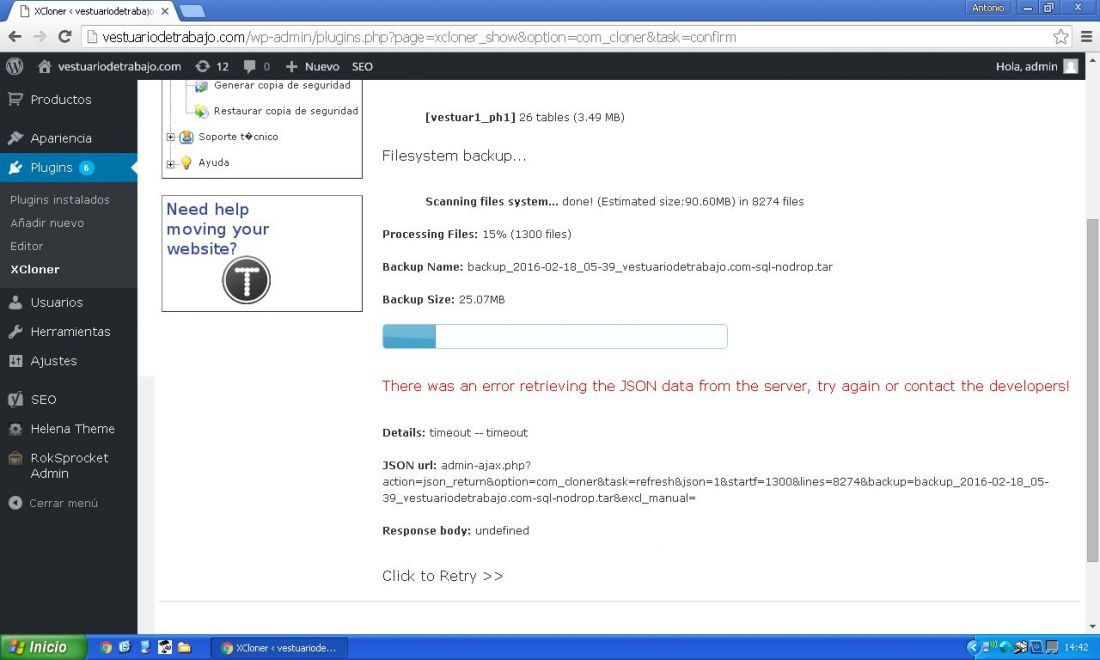Open the Restaurar copia de seguridad link

(286, 111)
